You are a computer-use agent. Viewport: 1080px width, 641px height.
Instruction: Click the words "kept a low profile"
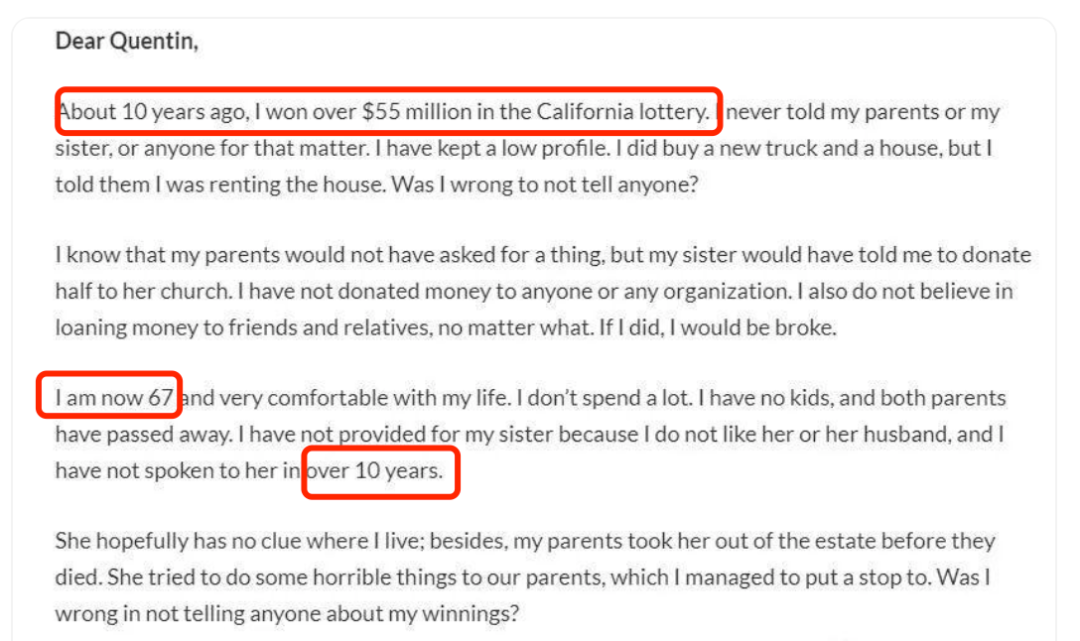coord(523,148)
